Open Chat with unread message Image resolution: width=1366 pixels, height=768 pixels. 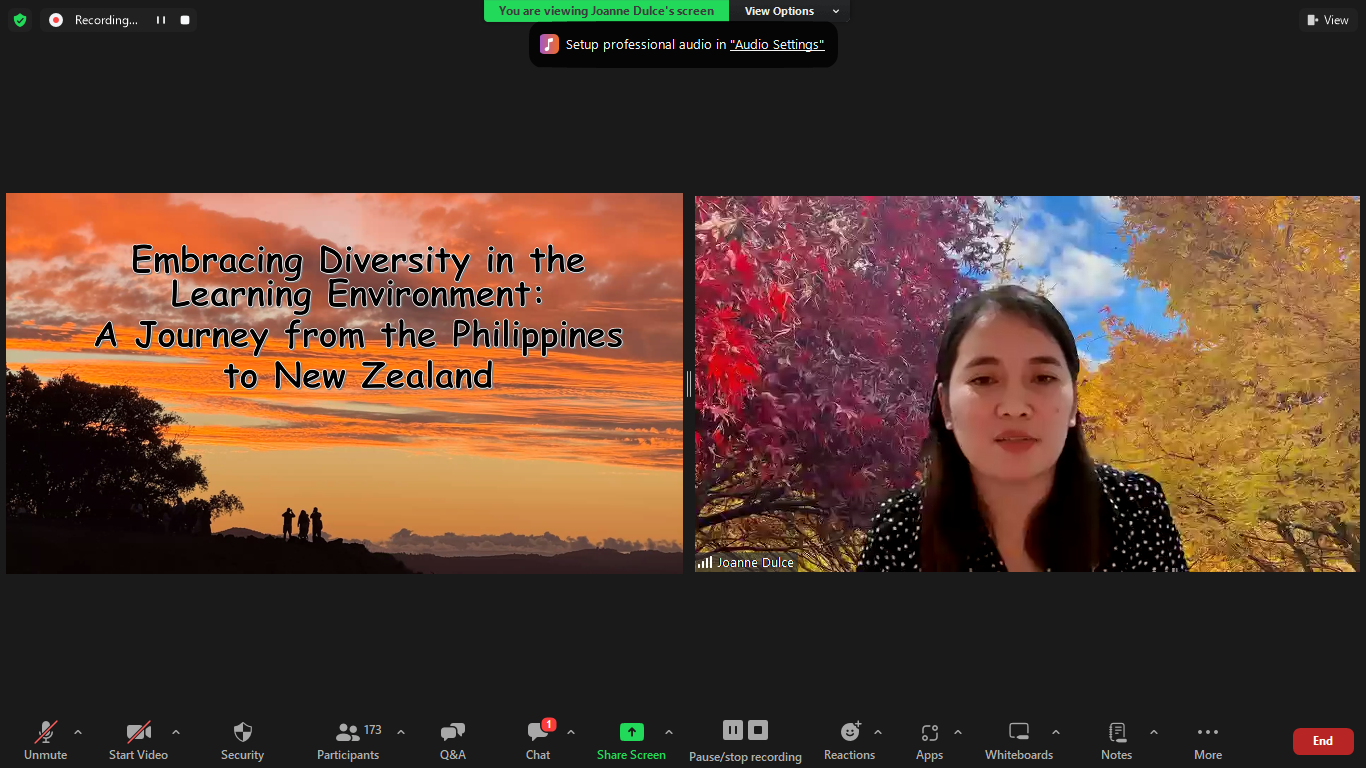(538, 732)
